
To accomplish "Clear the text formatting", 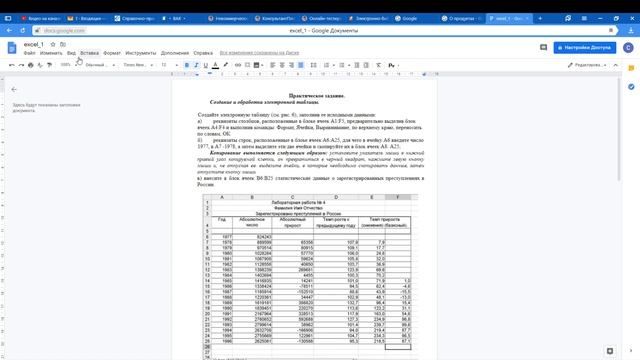I will 379,65.
